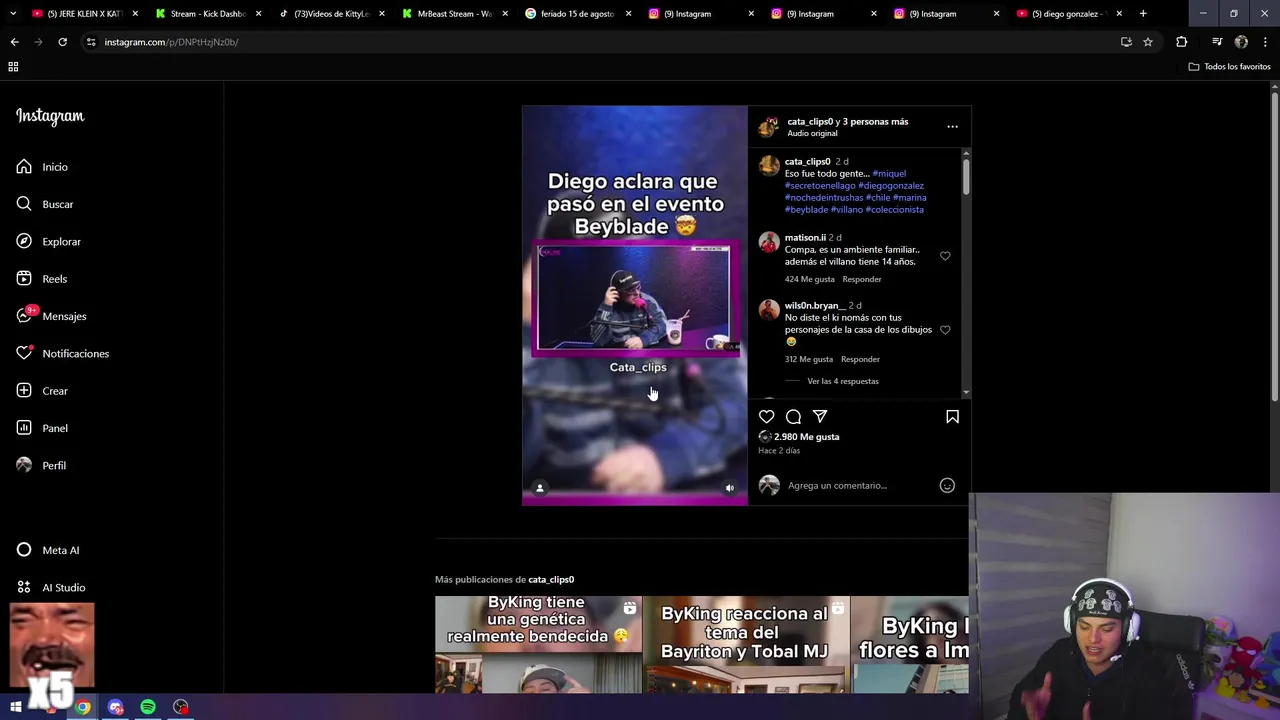Viewport: 1280px width, 720px height.
Task: Expand Ver las 4 respuestas
Action: 843,381
